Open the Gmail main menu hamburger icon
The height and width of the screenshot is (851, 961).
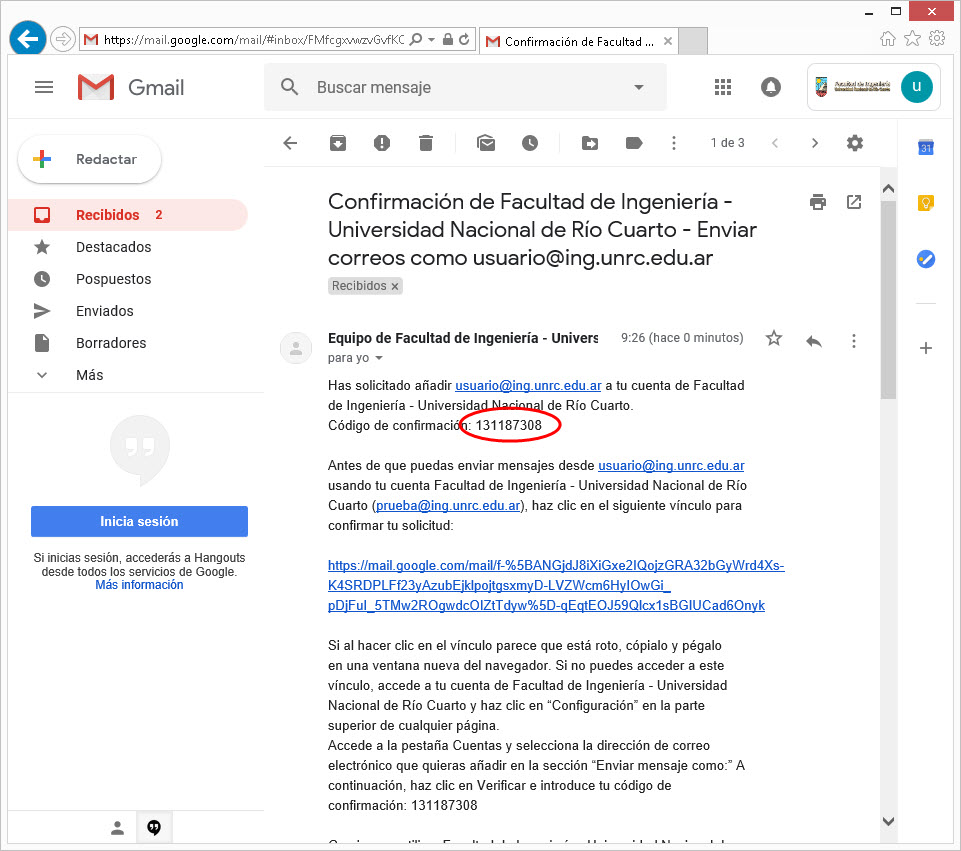point(44,88)
